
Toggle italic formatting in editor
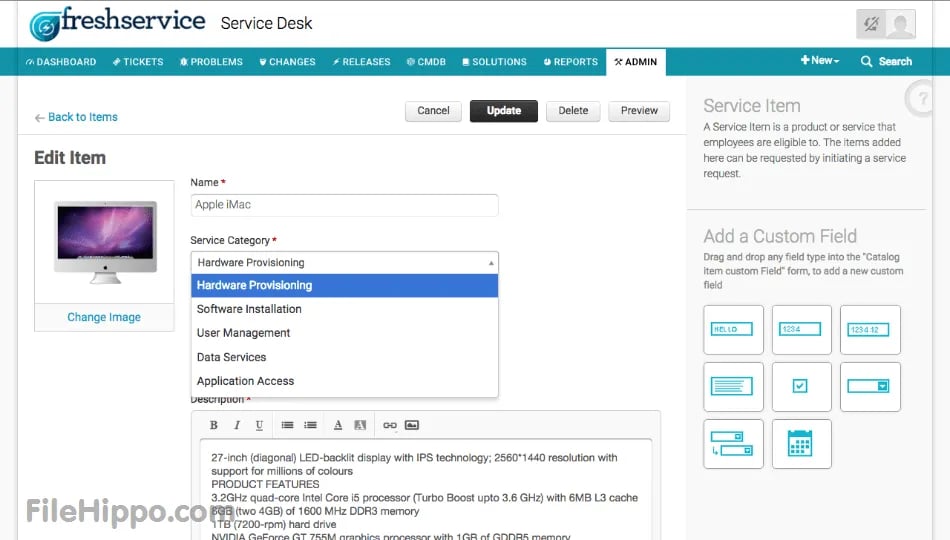pyautogui.click(x=237, y=425)
